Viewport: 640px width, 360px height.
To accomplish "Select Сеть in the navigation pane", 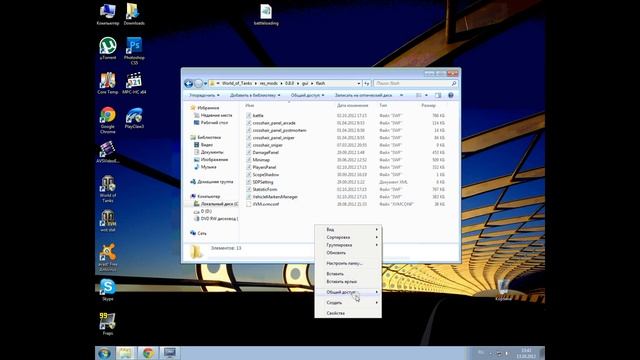I will 202,233.
